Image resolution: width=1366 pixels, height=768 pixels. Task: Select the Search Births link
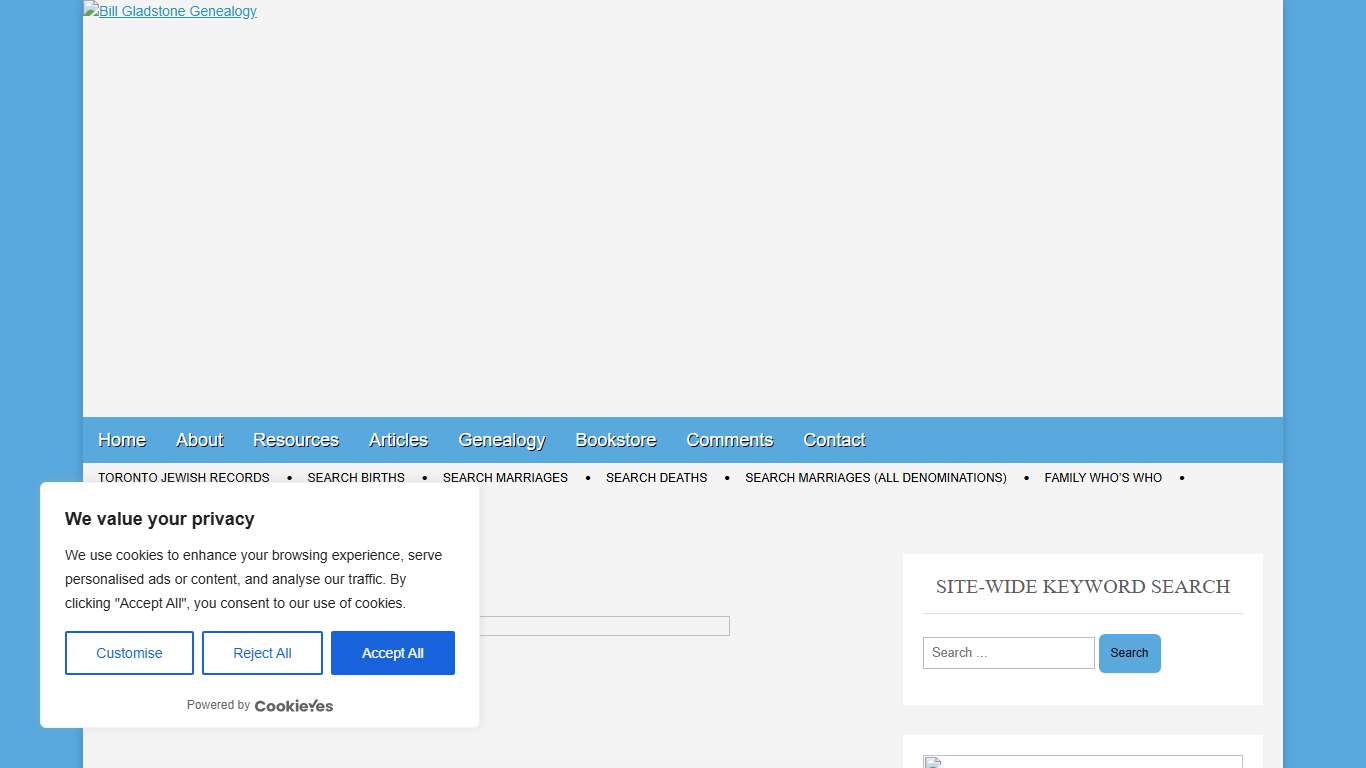click(356, 478)
